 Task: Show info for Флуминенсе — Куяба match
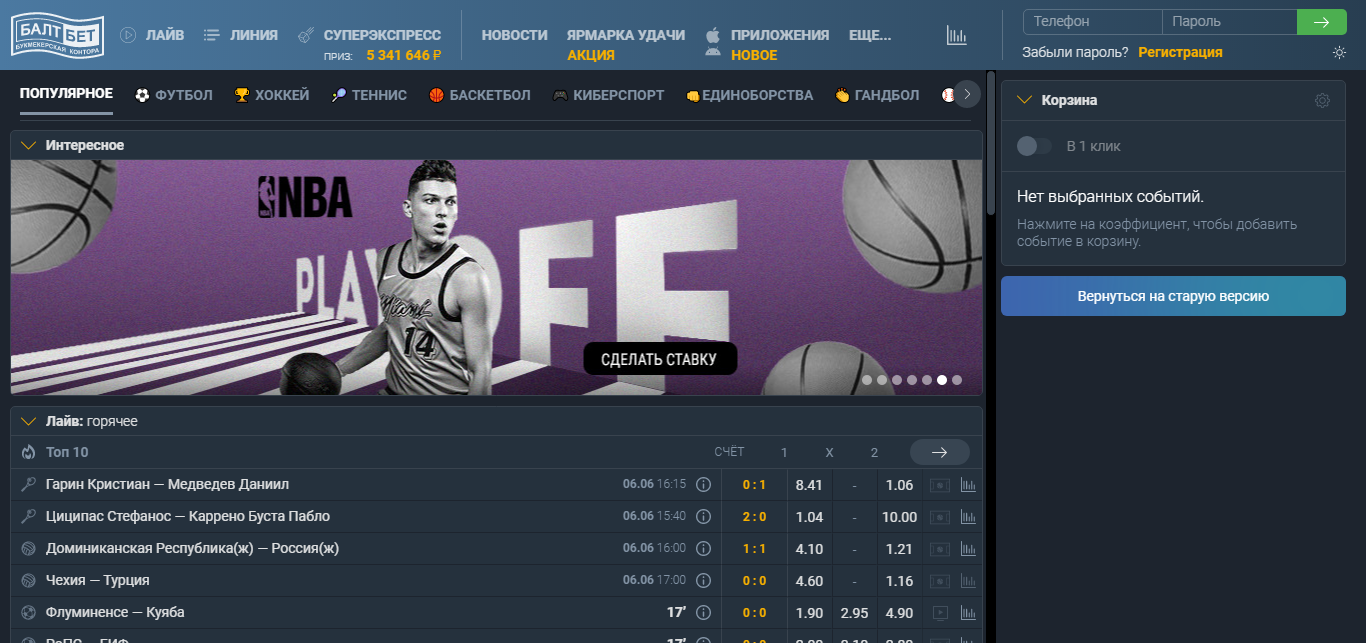(x=703, y=613)
